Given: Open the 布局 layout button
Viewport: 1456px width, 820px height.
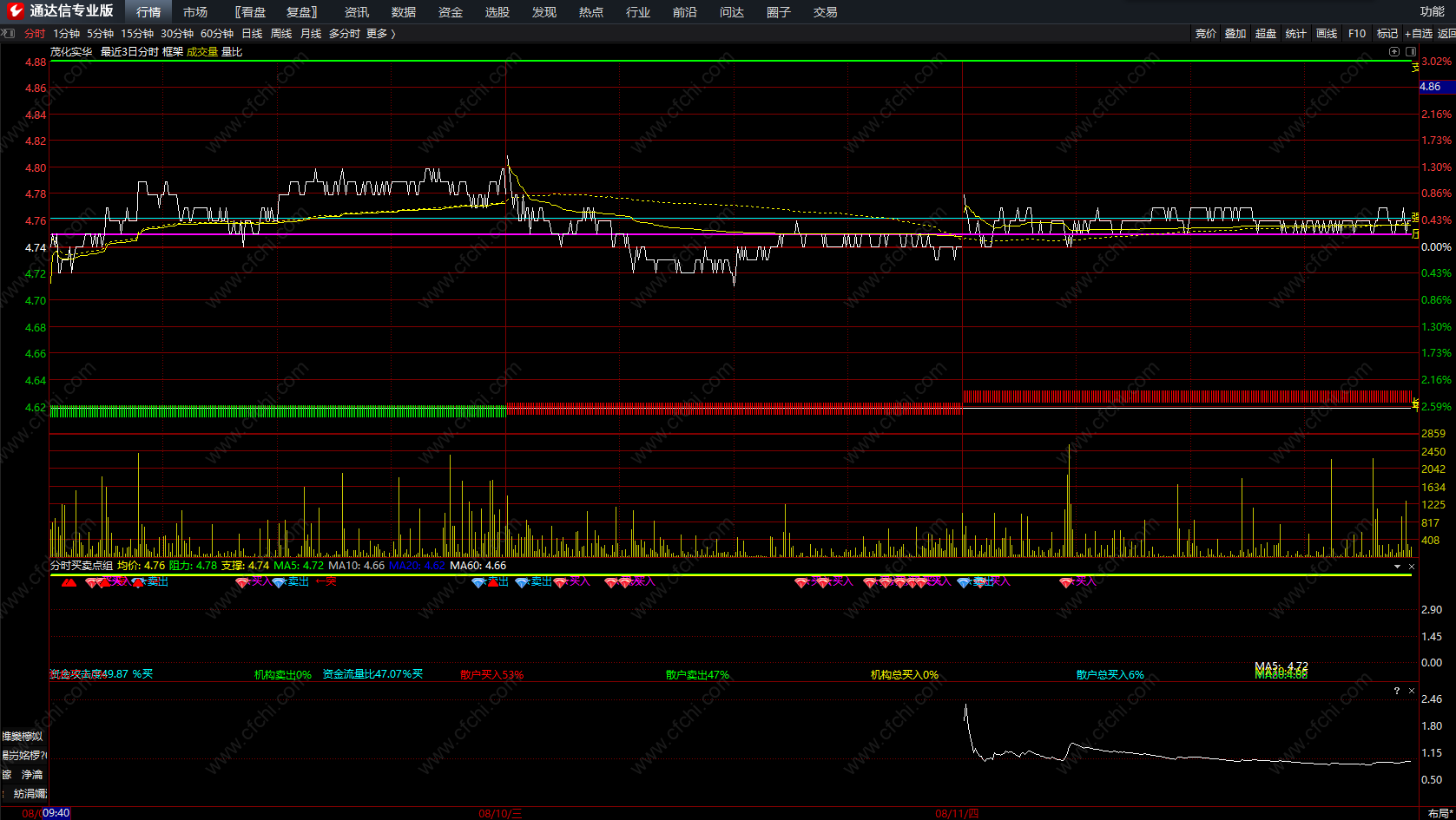Looking at the screenshot, I should click(1440, 813).
